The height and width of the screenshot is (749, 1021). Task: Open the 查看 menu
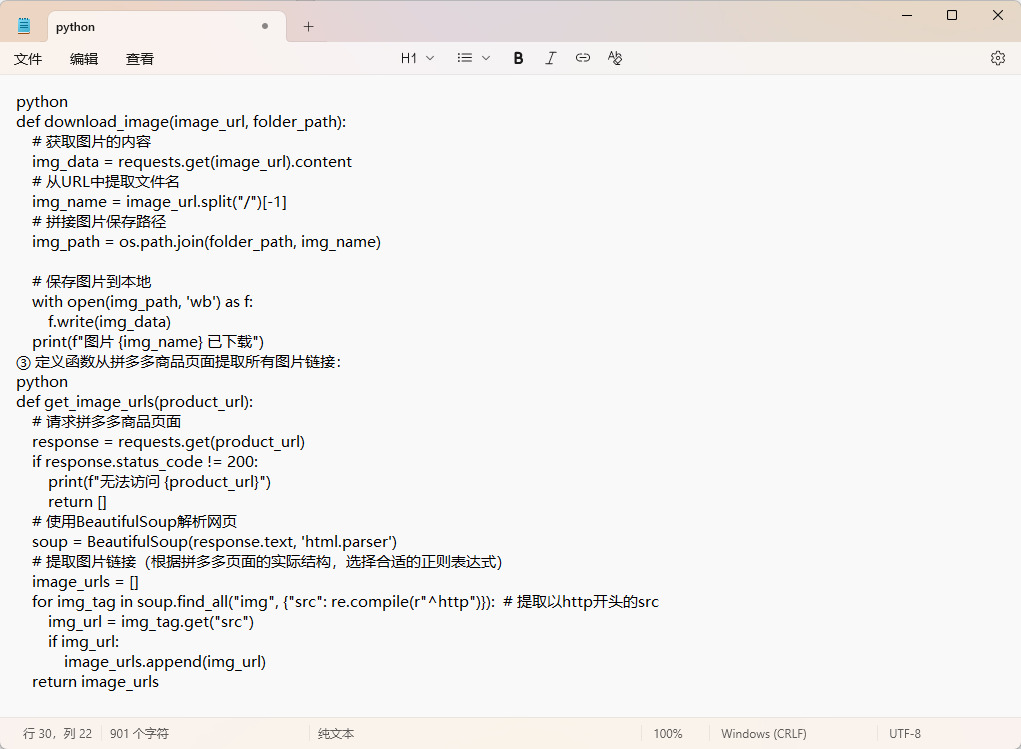(140, 59)
